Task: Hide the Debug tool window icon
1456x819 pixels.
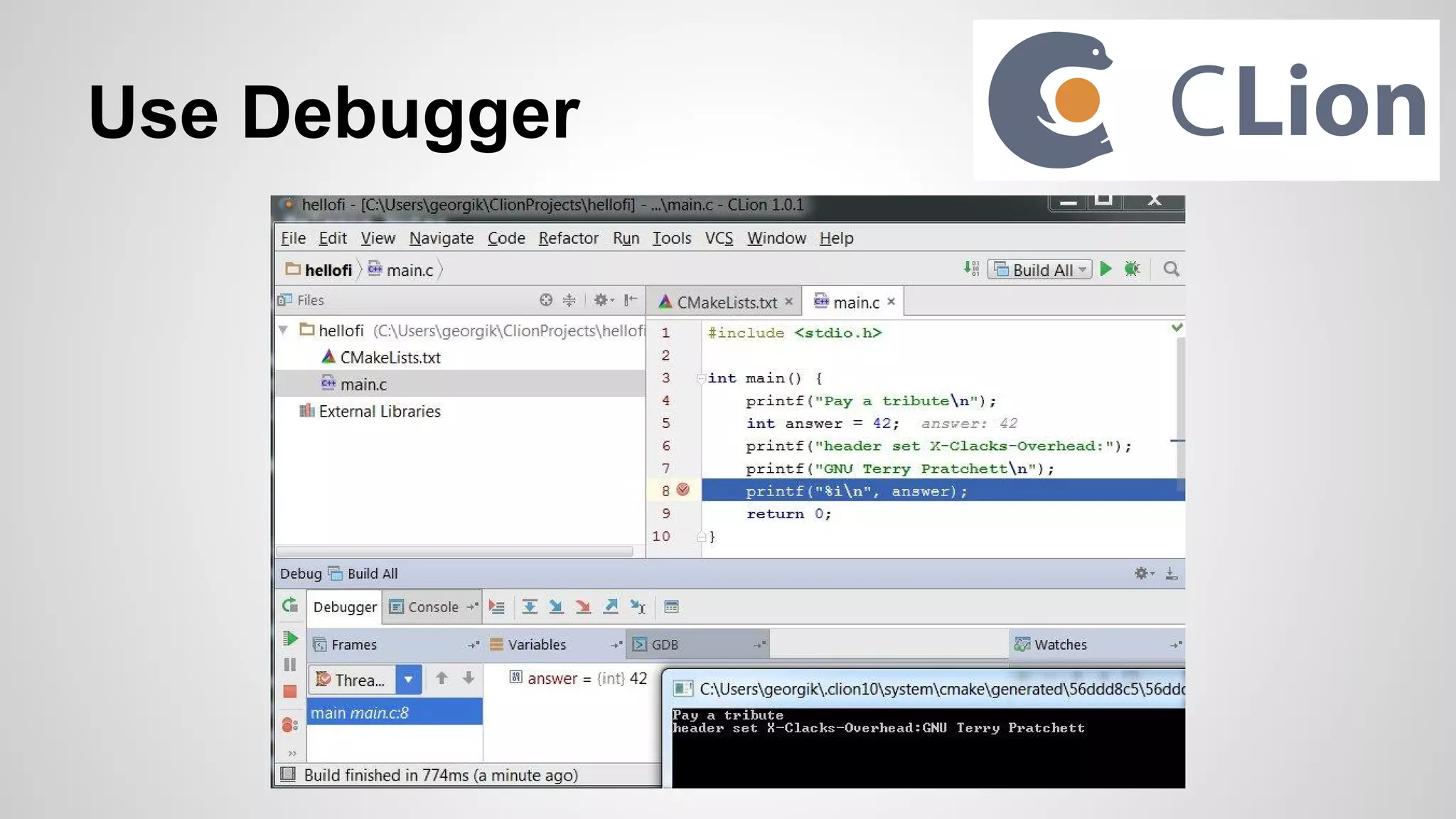Action: tap(1172, 573)
